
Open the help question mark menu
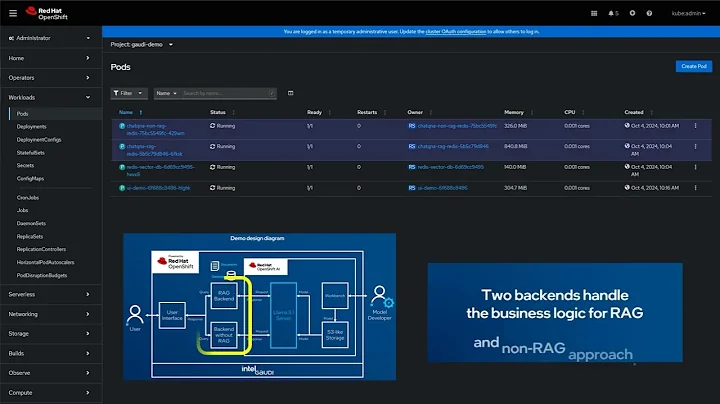pos(649,13)
